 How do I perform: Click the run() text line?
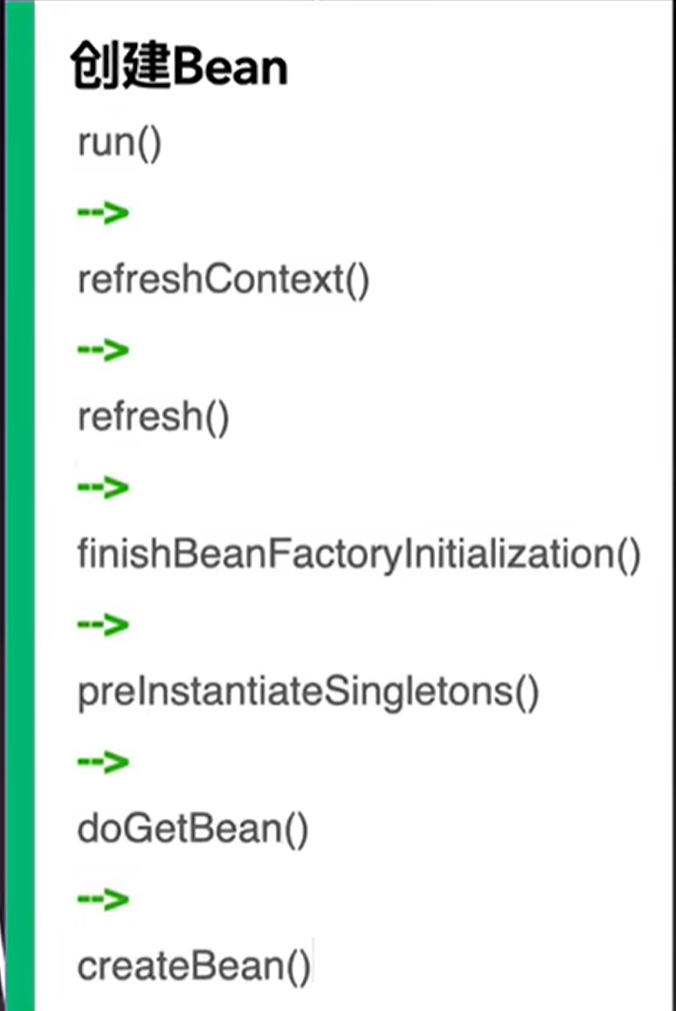(119, 143)
